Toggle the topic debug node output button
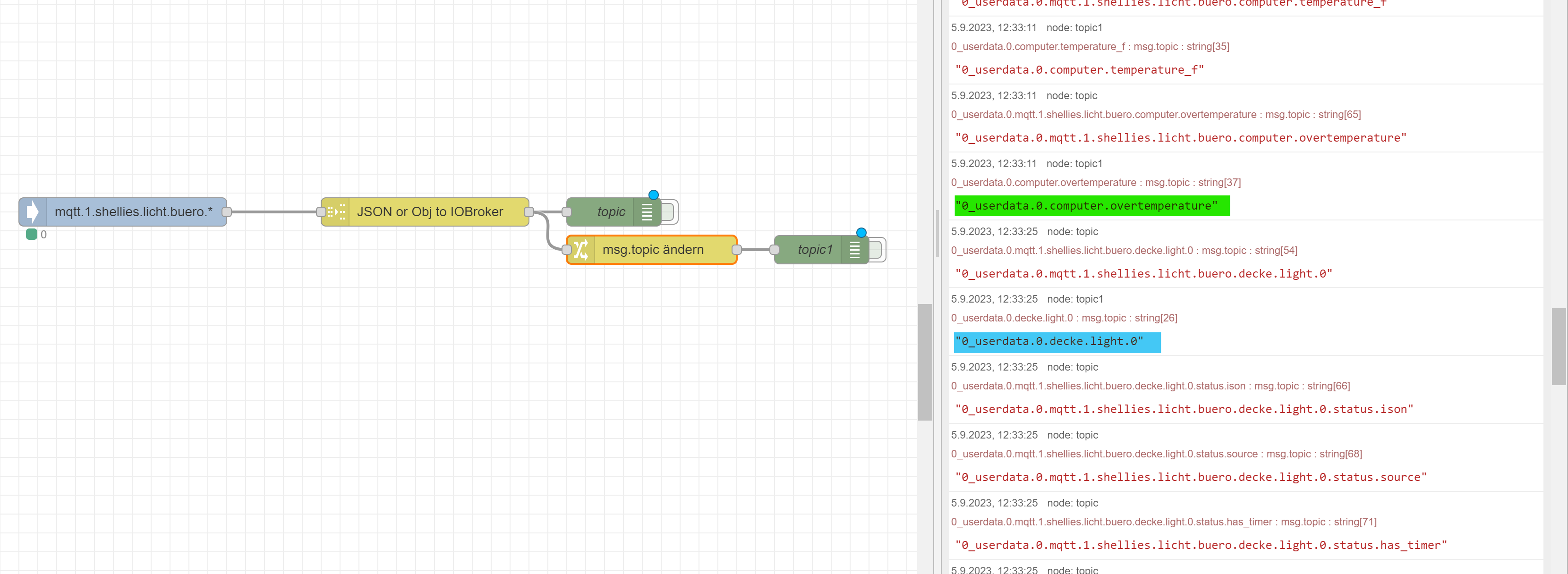 669,212
